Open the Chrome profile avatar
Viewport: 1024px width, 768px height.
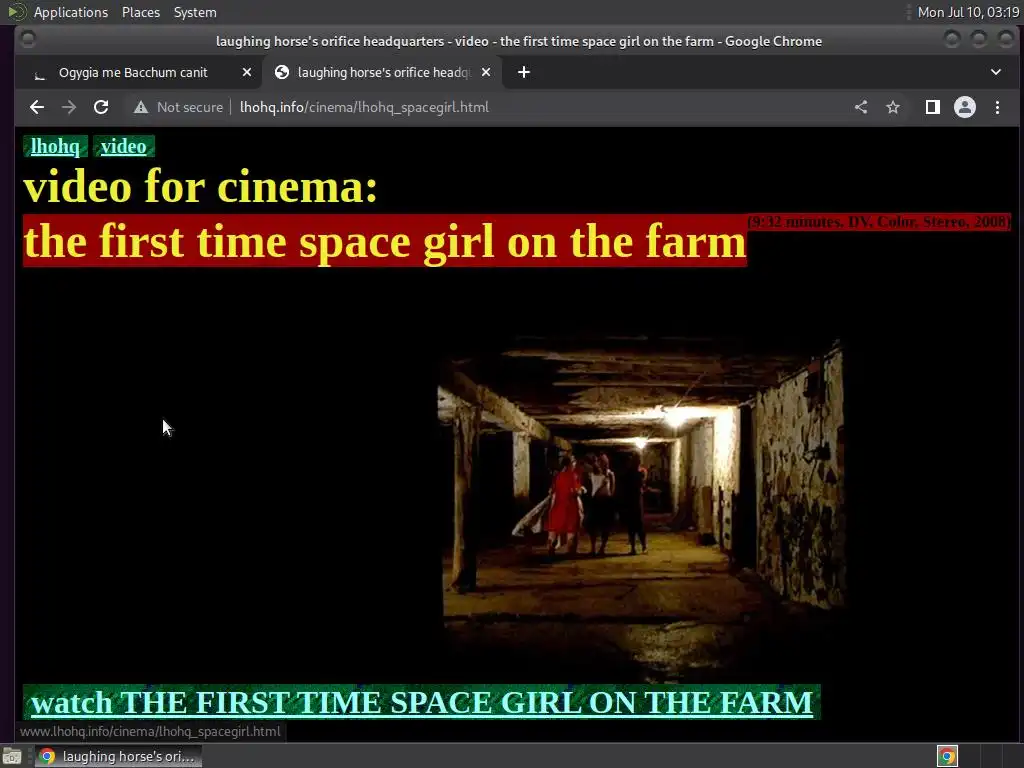click(x=965, y=107)
